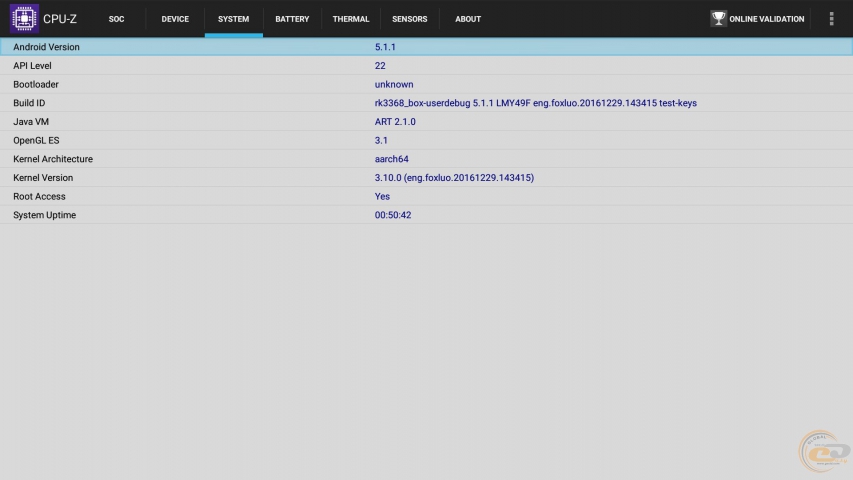Select the Bootloader row

pos(426,84)
